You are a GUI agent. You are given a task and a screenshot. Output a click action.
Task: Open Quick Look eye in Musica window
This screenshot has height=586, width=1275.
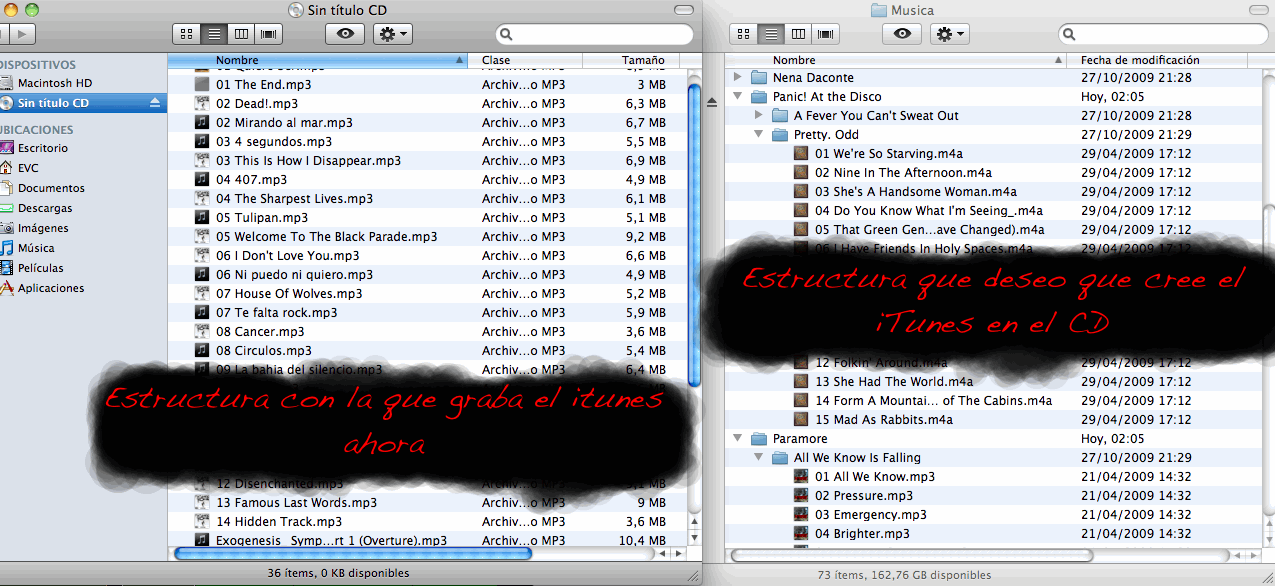pyautogui.click(x=902, y=34)
